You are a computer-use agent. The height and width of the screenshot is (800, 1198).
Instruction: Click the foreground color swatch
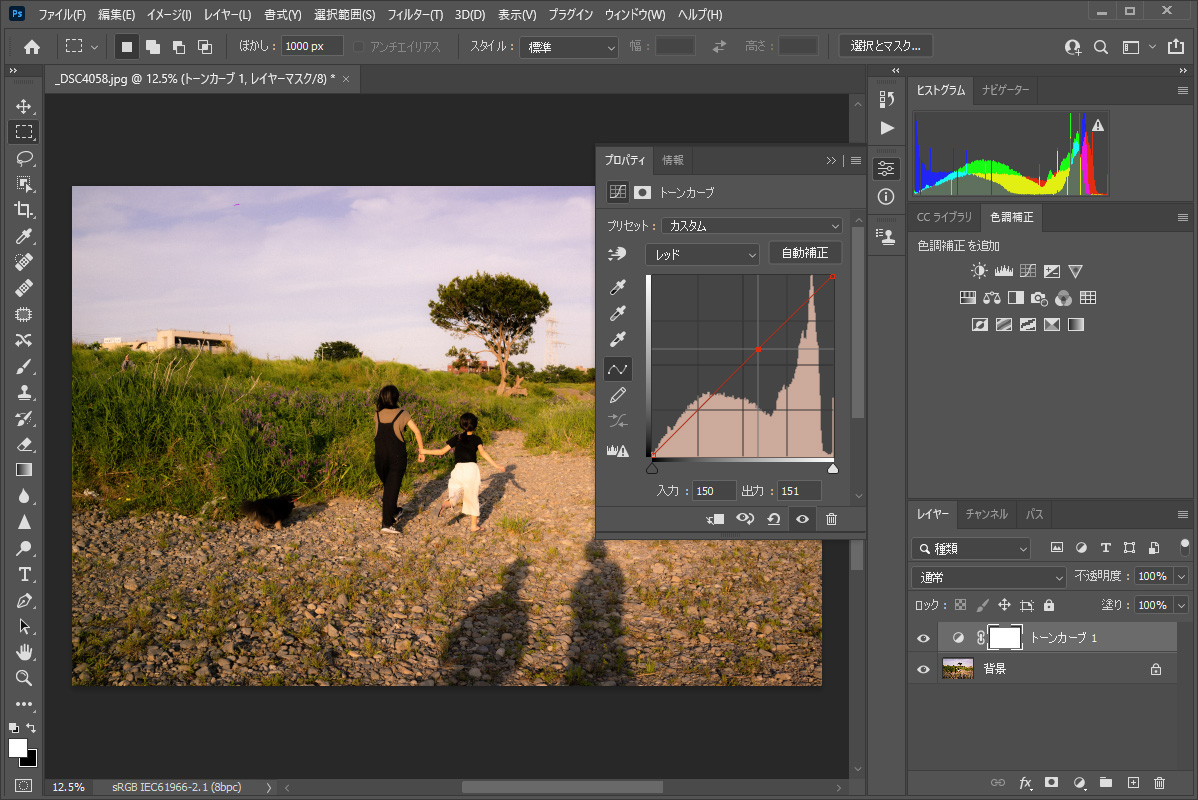(x=18, y=748)
